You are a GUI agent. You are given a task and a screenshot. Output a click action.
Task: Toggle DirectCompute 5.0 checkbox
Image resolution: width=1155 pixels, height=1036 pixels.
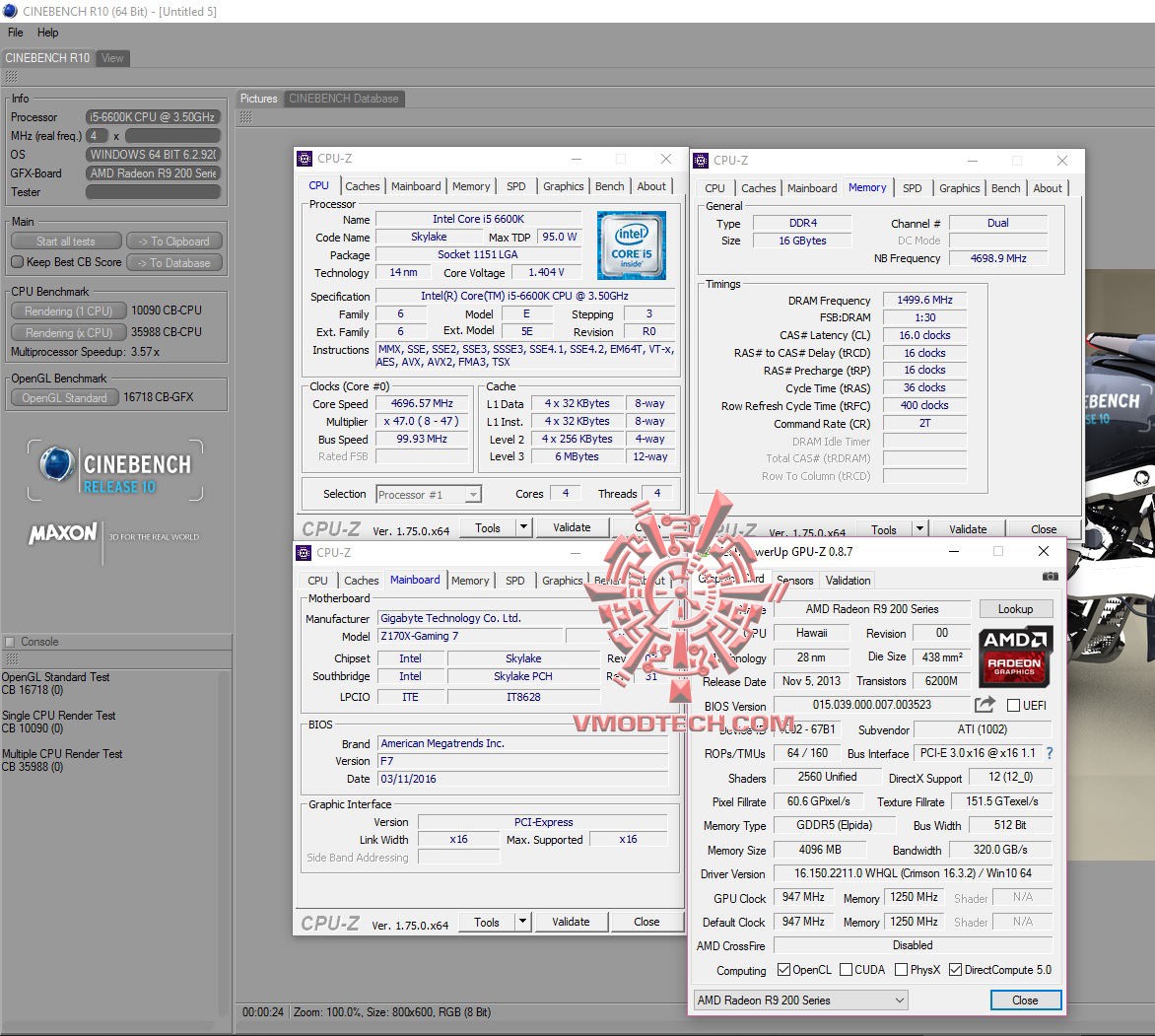[955, 970]
